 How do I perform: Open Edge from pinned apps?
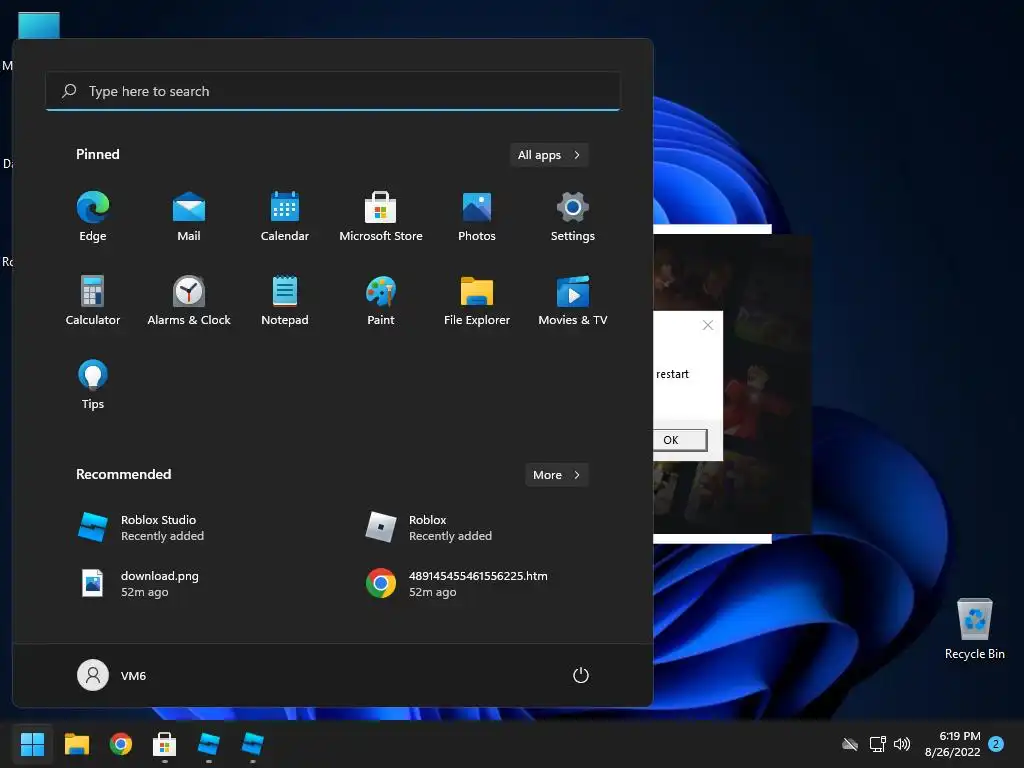pos(93,216)
